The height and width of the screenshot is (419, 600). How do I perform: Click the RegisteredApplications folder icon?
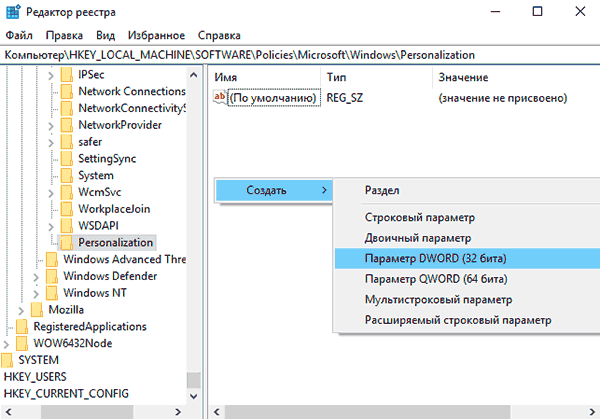tap(22, 327)
